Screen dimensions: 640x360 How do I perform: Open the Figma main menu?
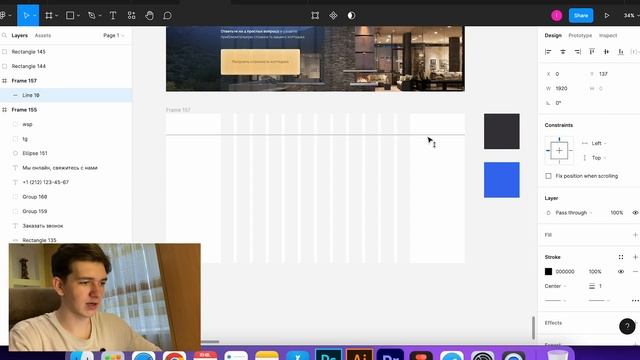3,16
